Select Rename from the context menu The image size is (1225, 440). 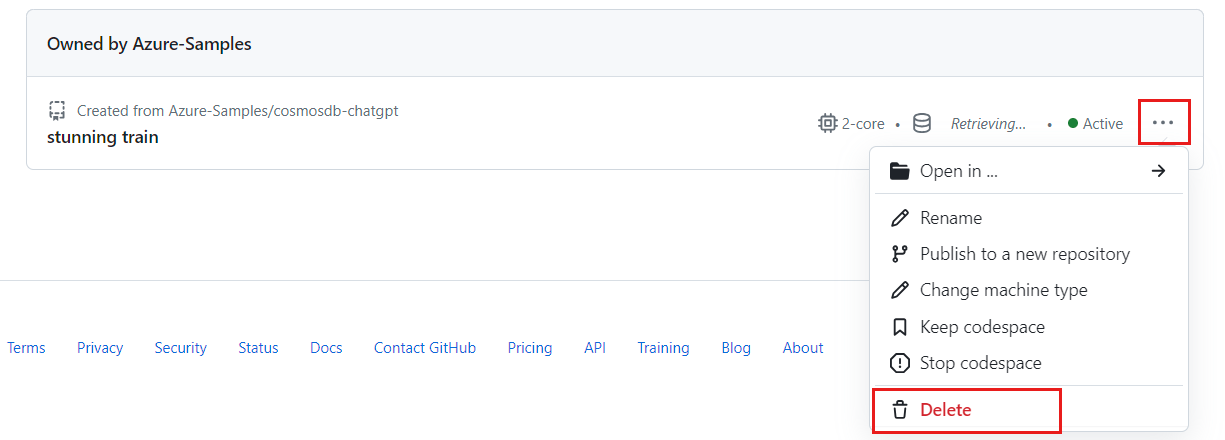coord(951,218)
